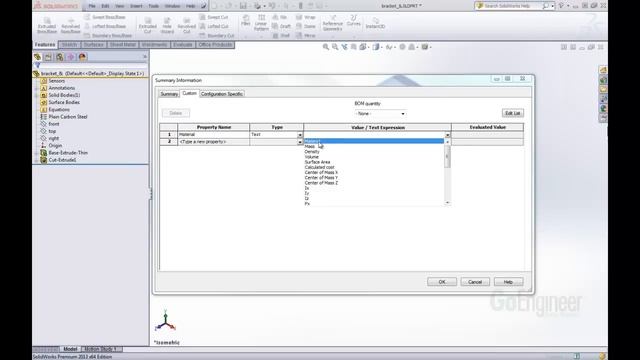Select Surface Area from the value list

pyautogui.click(x=318, y=162)
